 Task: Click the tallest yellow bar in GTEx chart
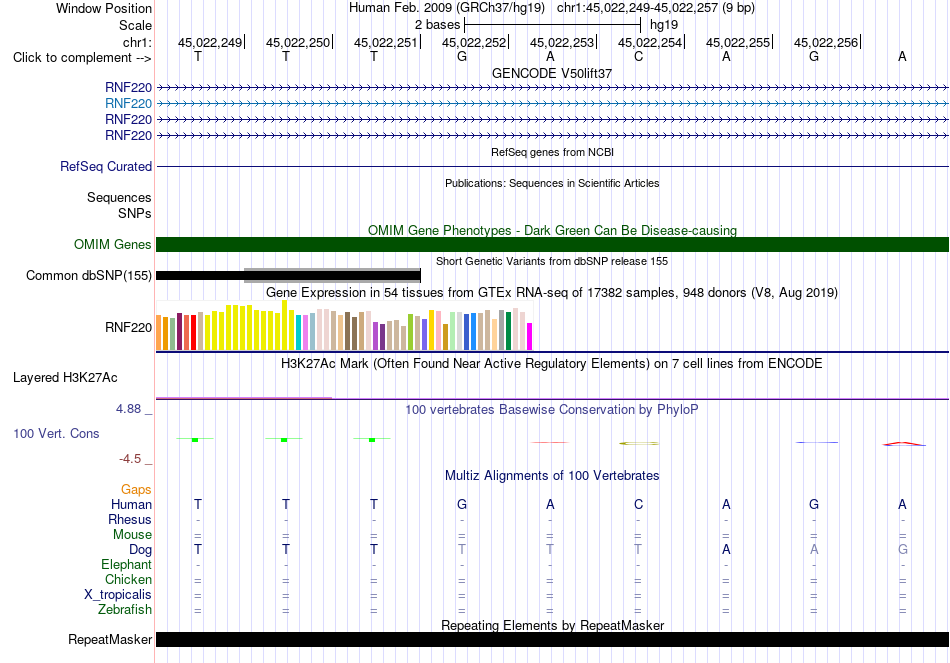[x=285, y=325]
